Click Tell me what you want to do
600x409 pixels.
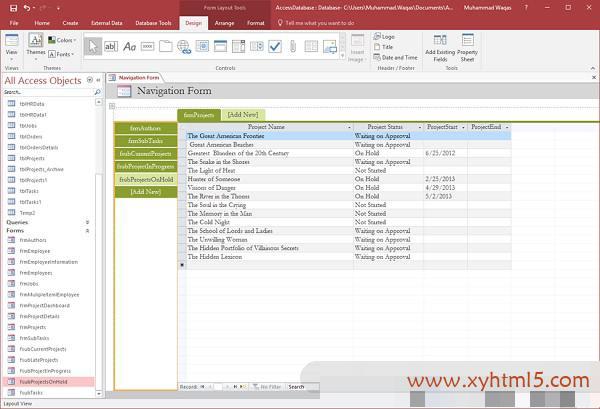322,22
